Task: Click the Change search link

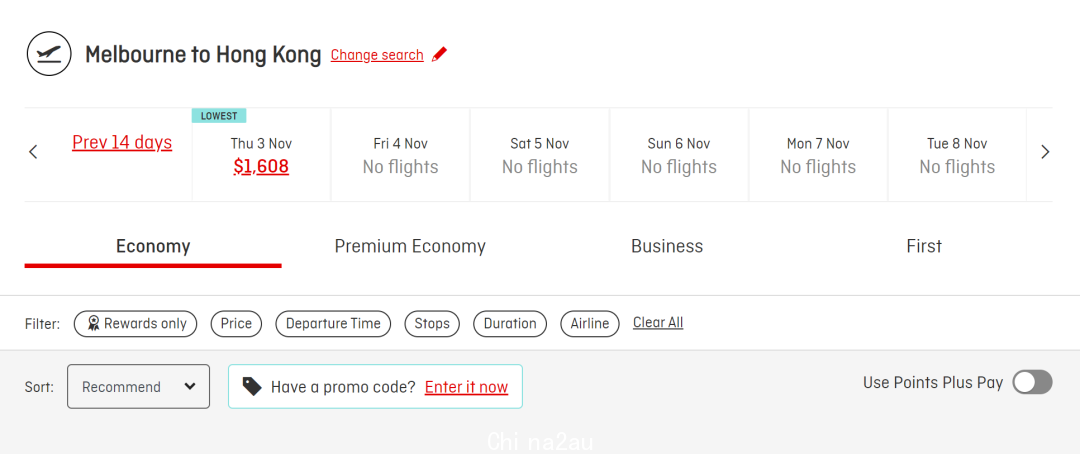Action: pyautogui.click(x=377, y=55)
